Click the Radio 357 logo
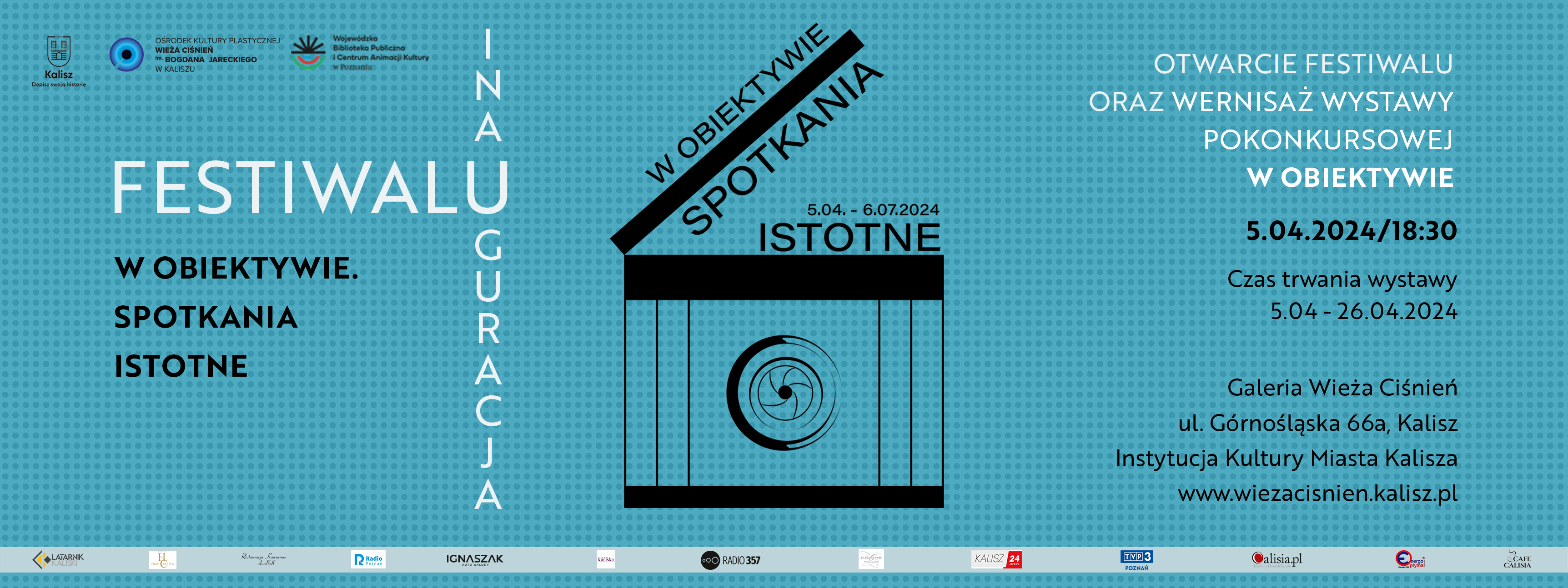Image resolution: width=1568 pixels, height=588 pixels. pos(730,560)
